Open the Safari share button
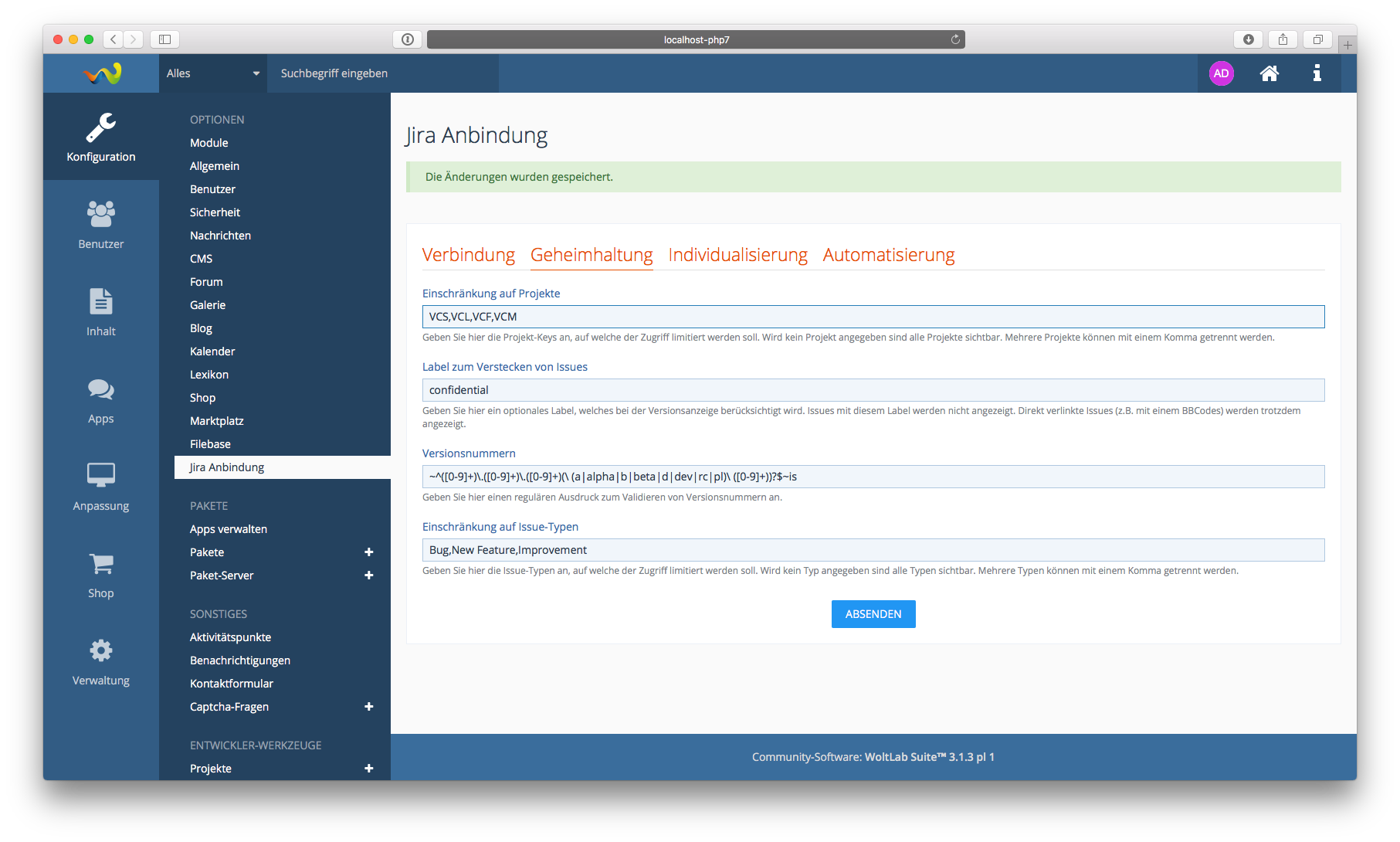 click(x=1283, y=39)
